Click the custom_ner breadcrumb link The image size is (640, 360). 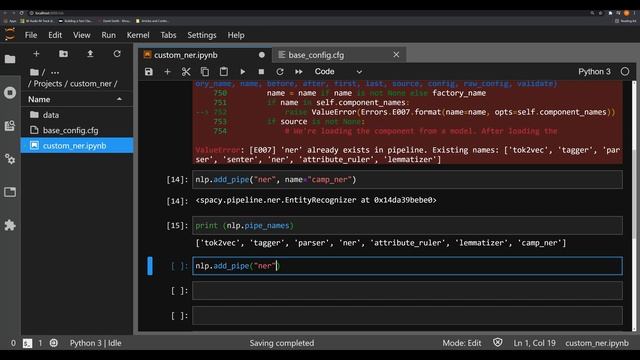(91, 84)
